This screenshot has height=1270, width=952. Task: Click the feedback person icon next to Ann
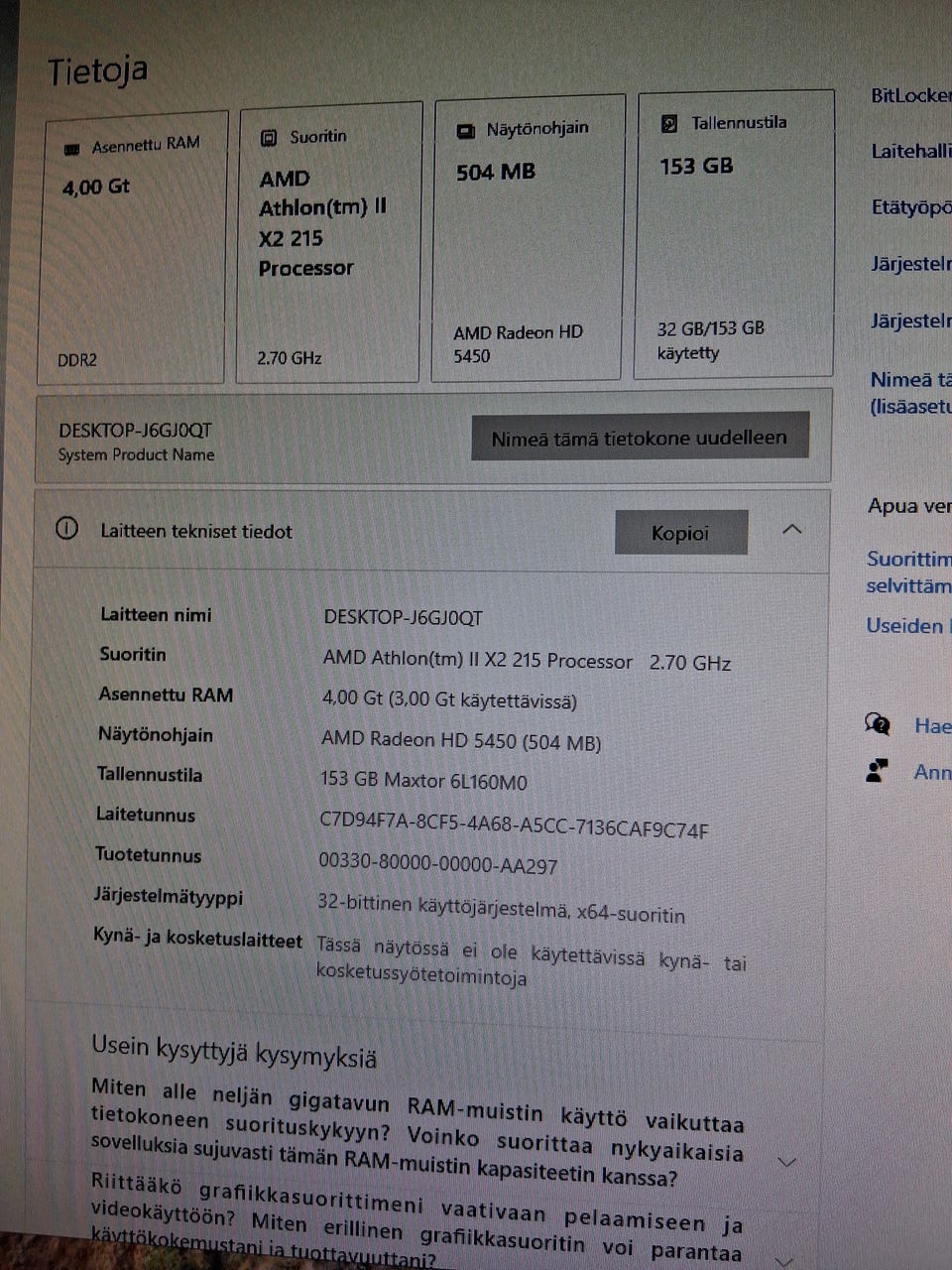tap(877, 771)
